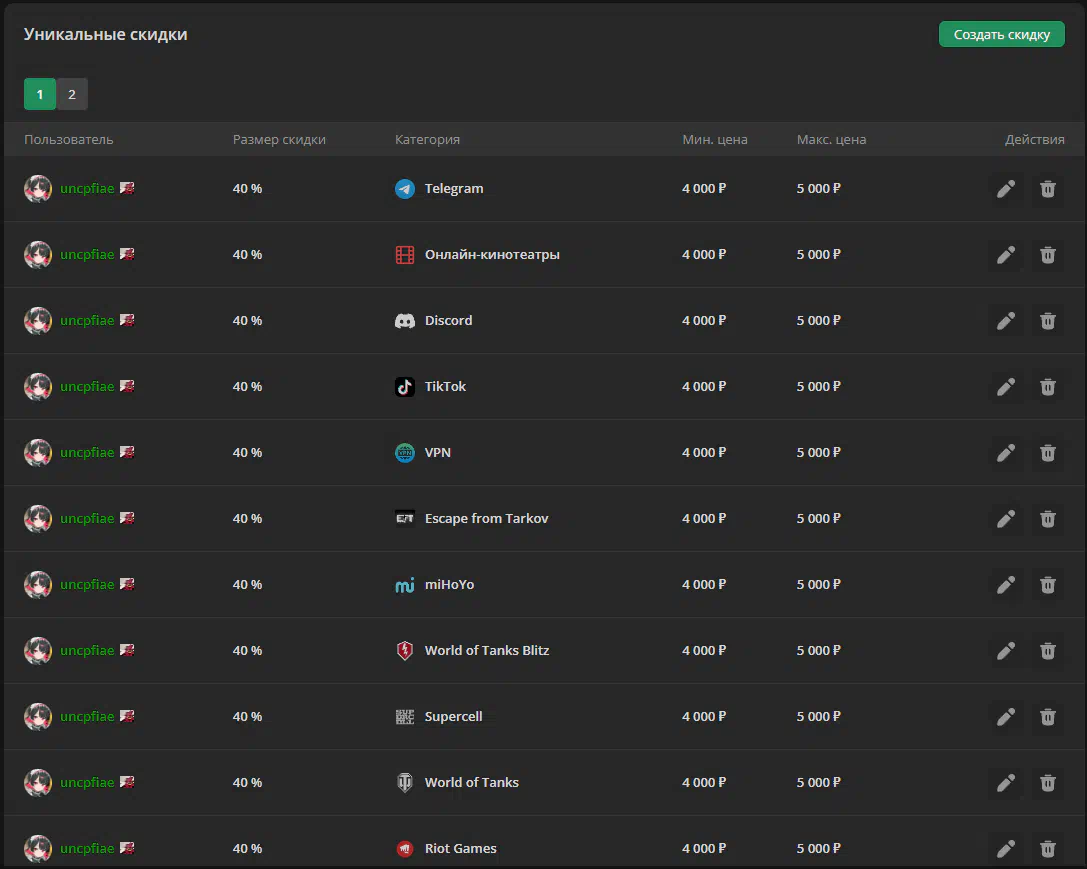Click the World of Tanks Blitz icon
Screen dimensions: 1087x869
tap(405, 651)
